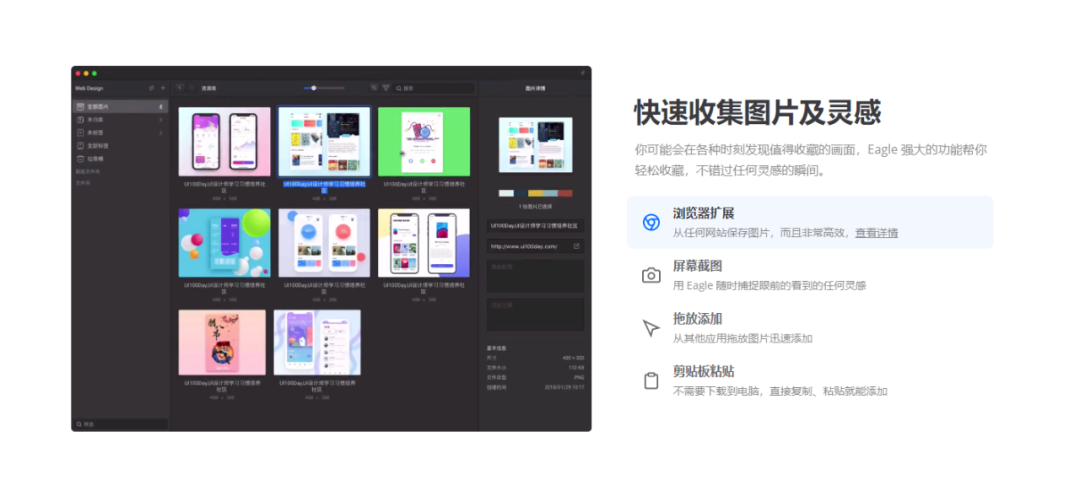
Task: Select the pink two-phone finance app thumbnail
Action: click(x=225, y=141)
